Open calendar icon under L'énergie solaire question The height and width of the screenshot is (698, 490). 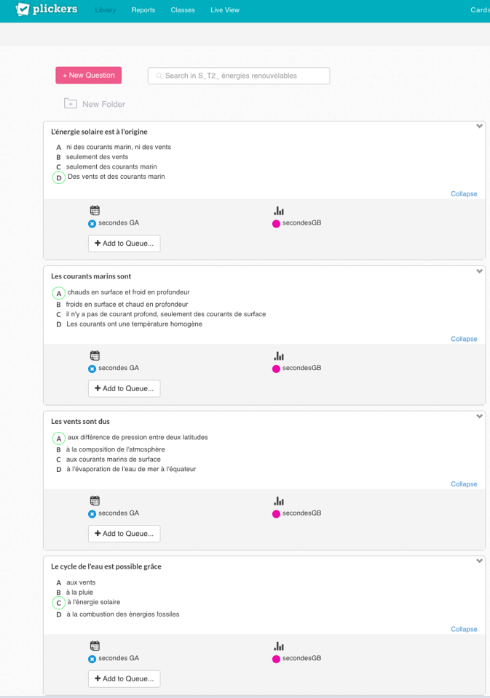pos(95,211)
